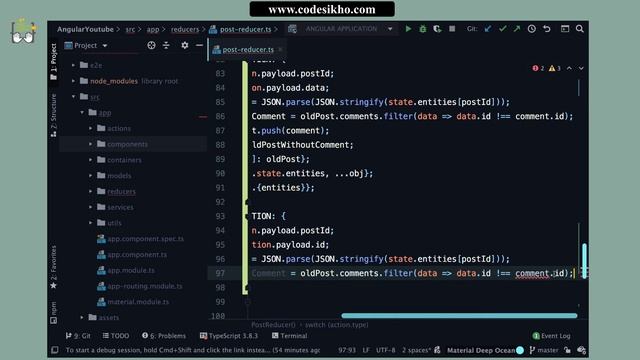This screenshot has height=360, width=640.
Task: Open the Git tool window tab
Action: click(78, 336)
